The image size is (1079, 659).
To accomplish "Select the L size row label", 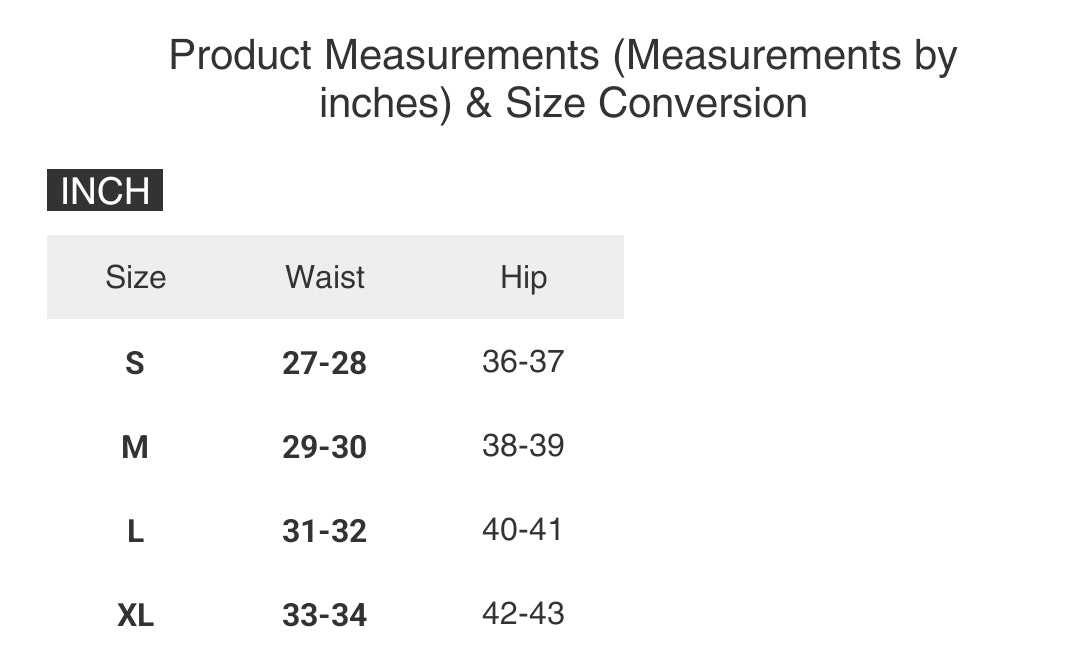I will pyautogui.click(x=135, y=531).
